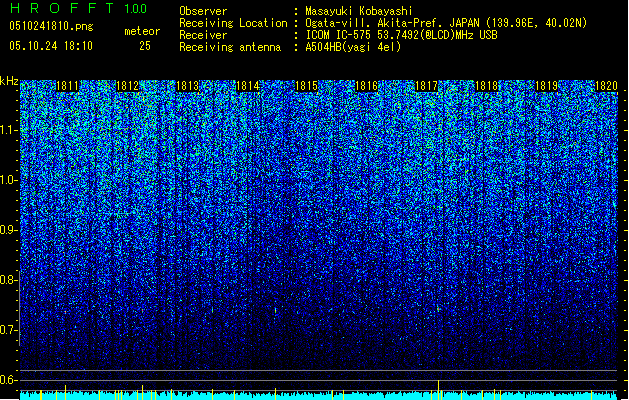The width and height of the screenshot is (629, 400).
Task: Click the 1812 time marker
Action: click(x=127, y=86)
